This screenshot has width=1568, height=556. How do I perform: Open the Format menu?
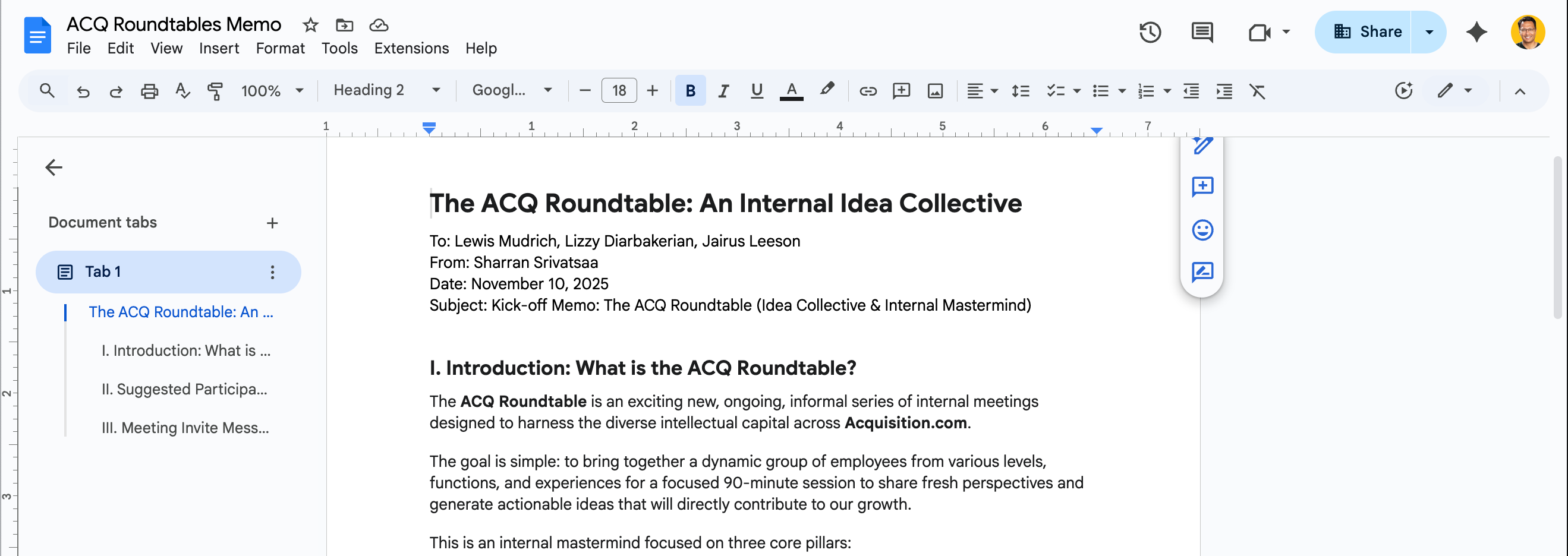280,48
